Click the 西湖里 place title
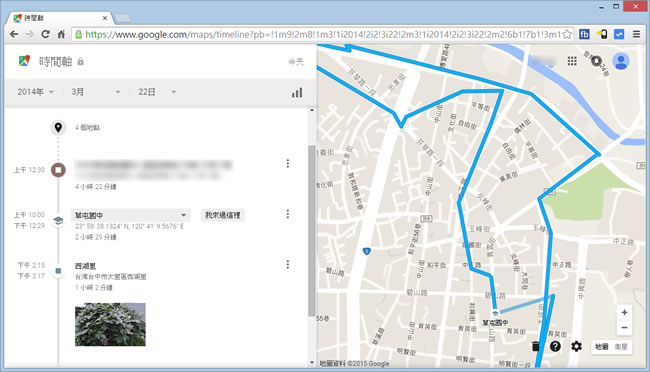 point(85,266)
